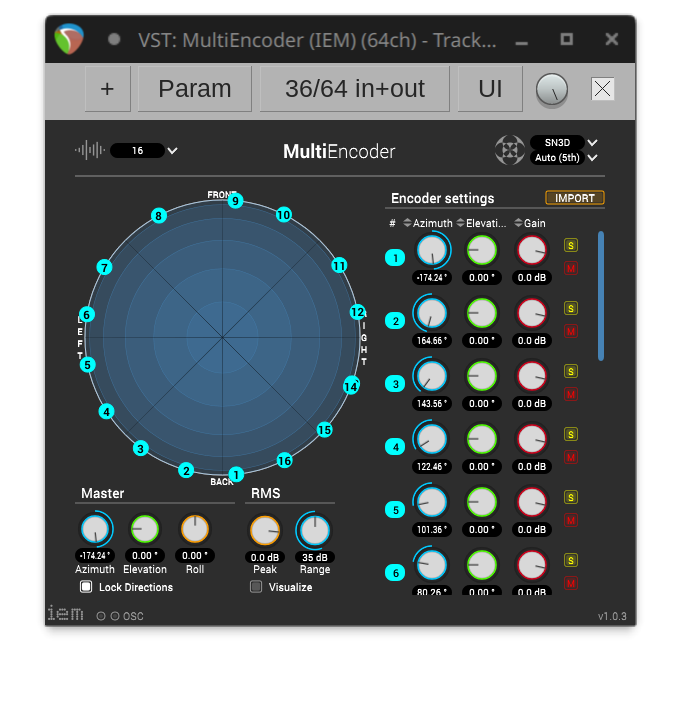Import encoder settings with IMPORT button
680x718 pixels.
coord(575,198)
